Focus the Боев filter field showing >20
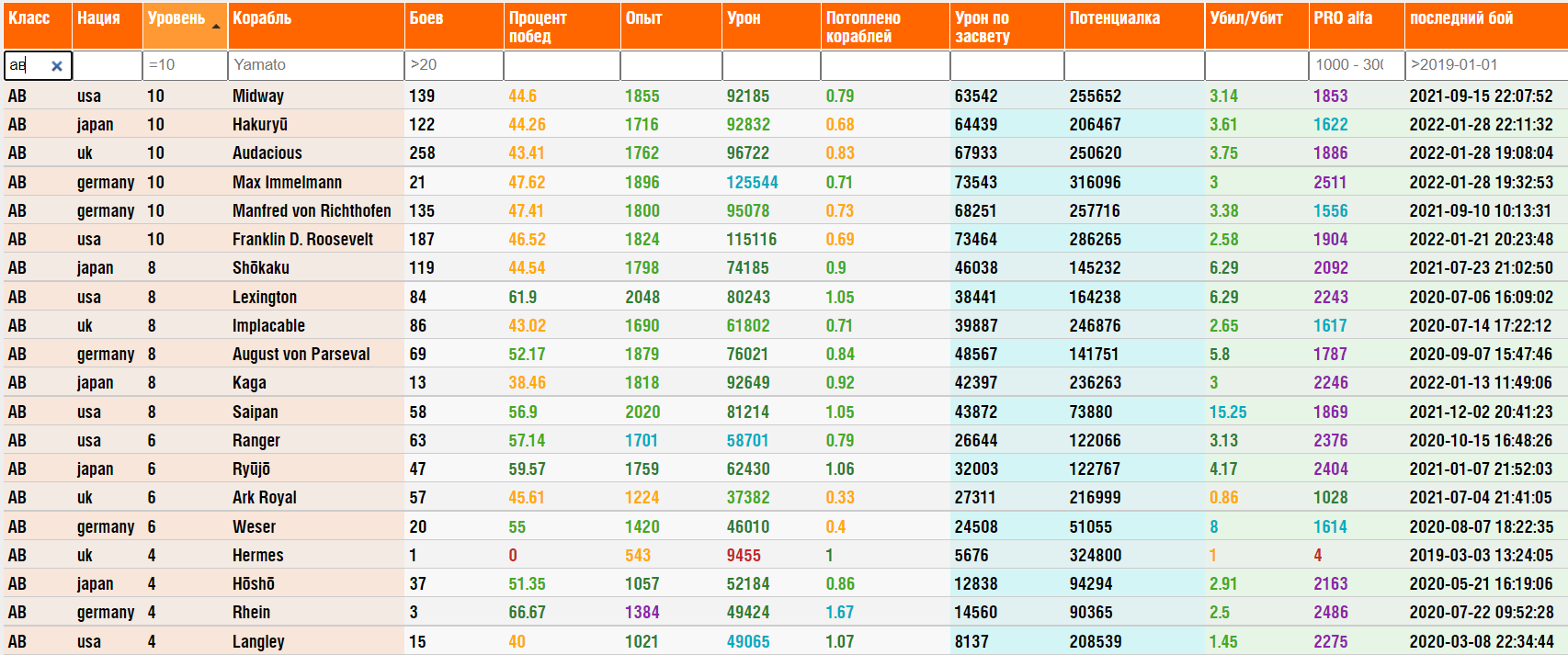The image size is (1568, 655). click(453, 65)
